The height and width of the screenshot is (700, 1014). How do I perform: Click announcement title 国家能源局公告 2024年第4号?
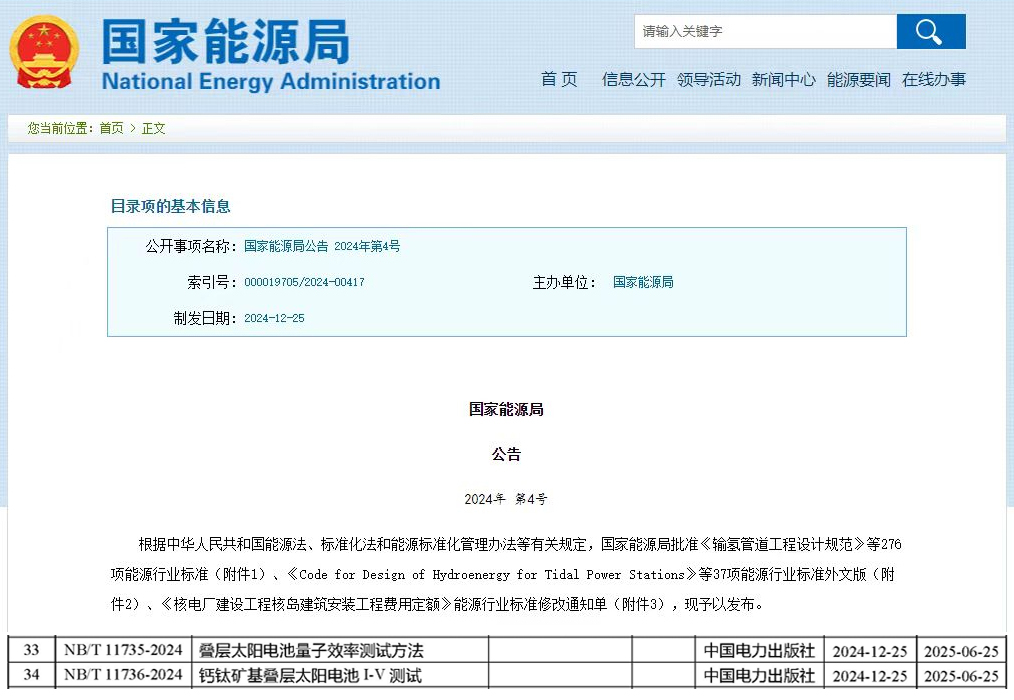click(321, 246)
